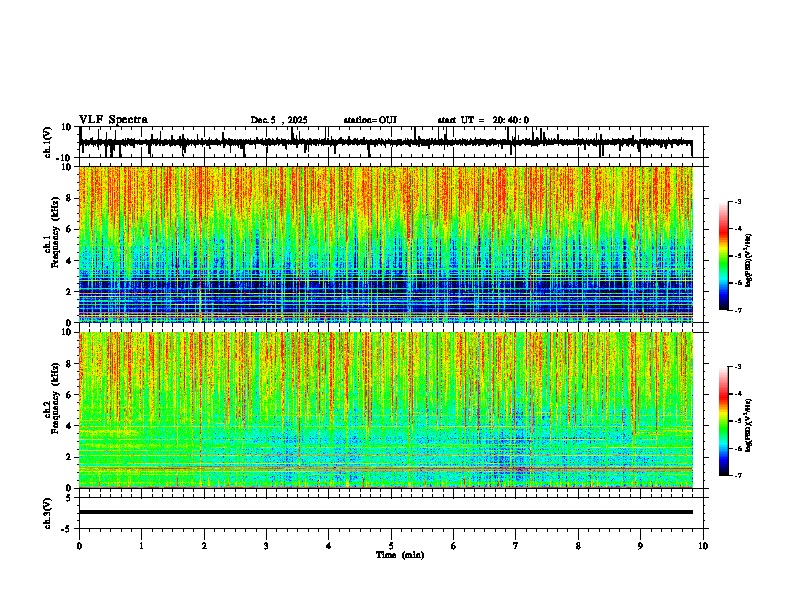
Task: Click the date text "Dec. 5 , 2025"
Action: click(279, 120)
